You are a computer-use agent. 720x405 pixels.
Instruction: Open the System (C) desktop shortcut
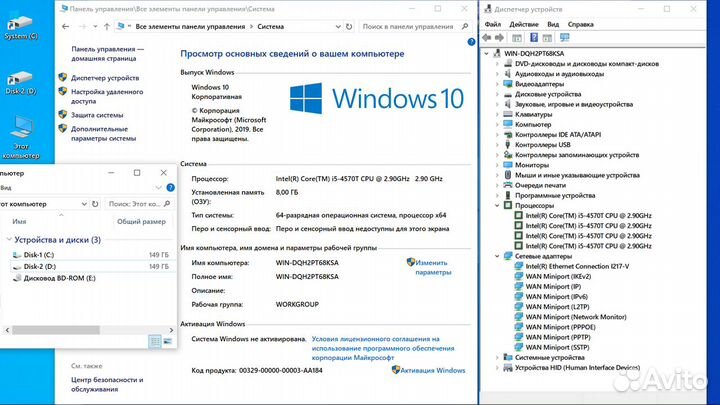pyautogui.click(x=21, y=28)
